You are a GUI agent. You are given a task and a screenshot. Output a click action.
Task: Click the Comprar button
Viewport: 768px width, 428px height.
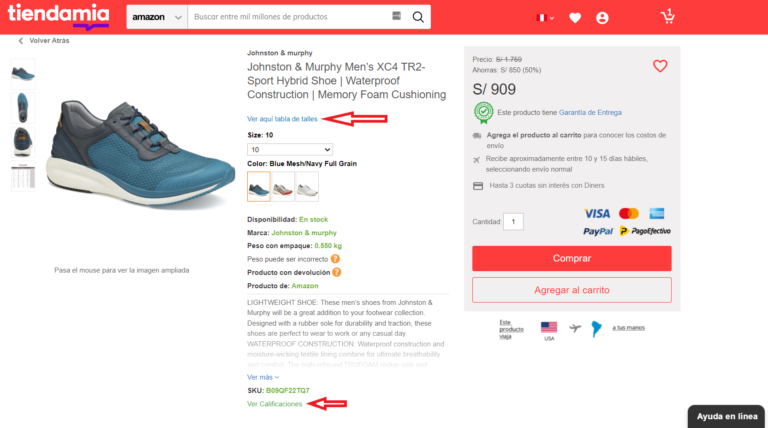coord(572,258)
